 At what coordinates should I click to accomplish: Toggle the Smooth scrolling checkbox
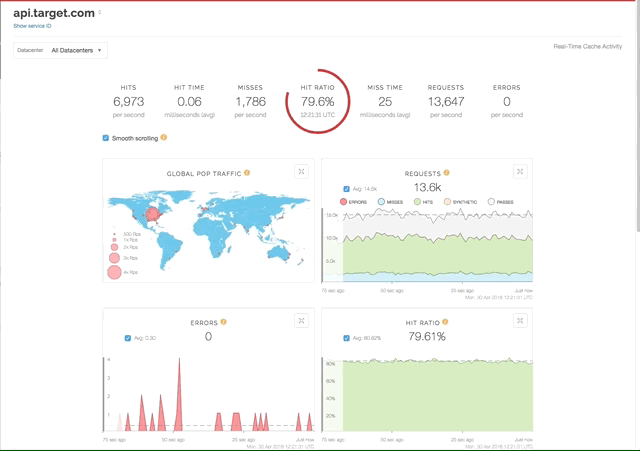[106, 137]
